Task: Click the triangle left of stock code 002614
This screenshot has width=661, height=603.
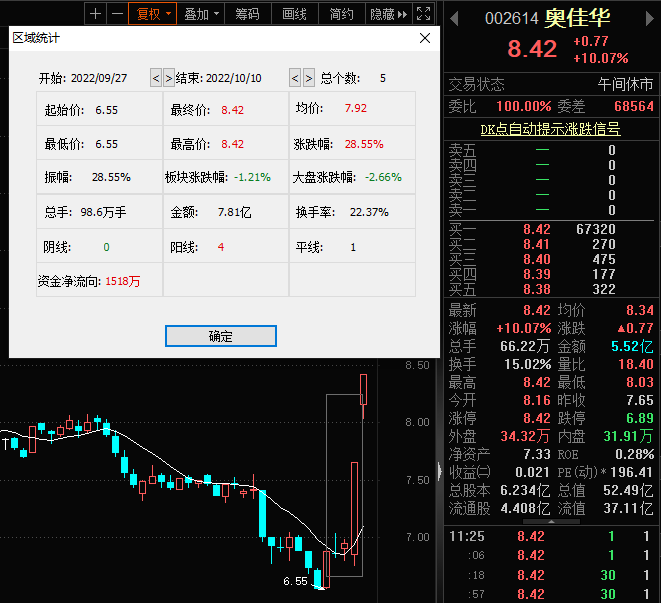Action: [454, 18]
